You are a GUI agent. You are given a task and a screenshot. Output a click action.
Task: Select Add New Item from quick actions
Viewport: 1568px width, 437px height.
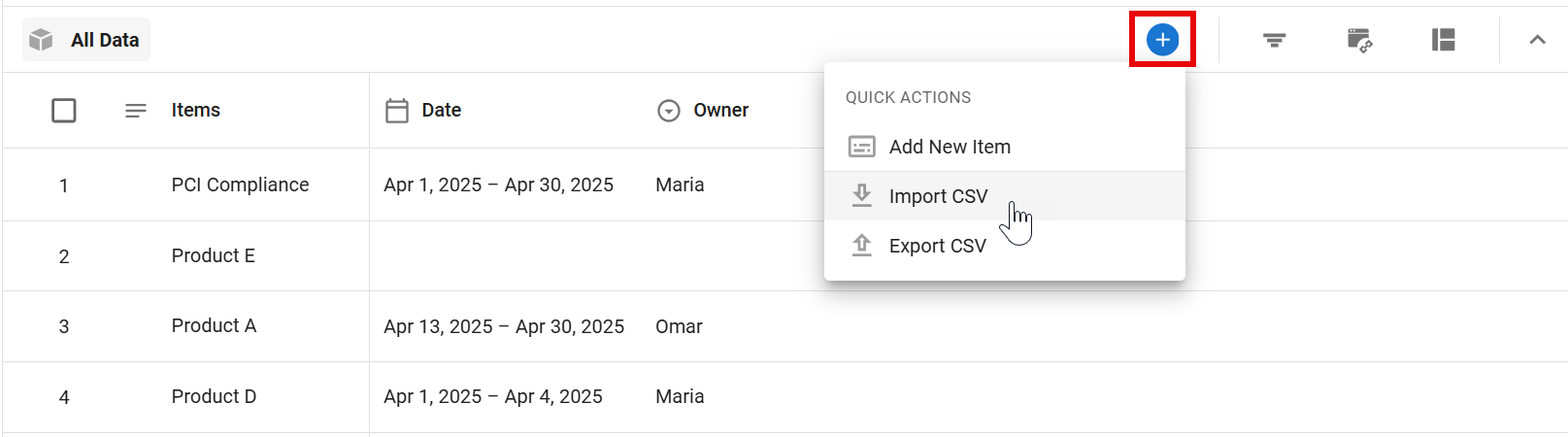coord(949,147)
